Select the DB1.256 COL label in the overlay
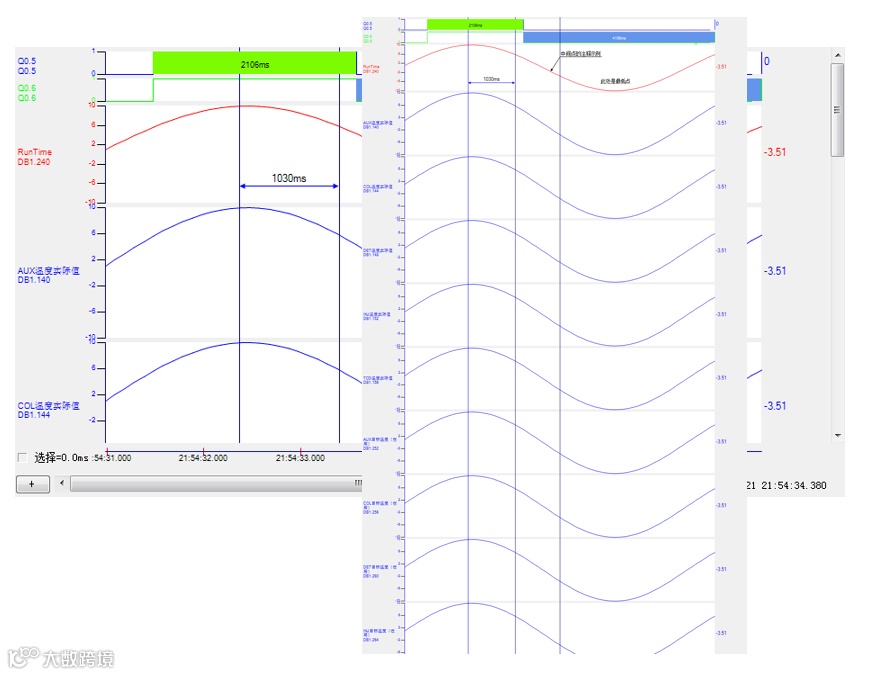This screenshot has width=869, height=675. click(x=380, y=508)
